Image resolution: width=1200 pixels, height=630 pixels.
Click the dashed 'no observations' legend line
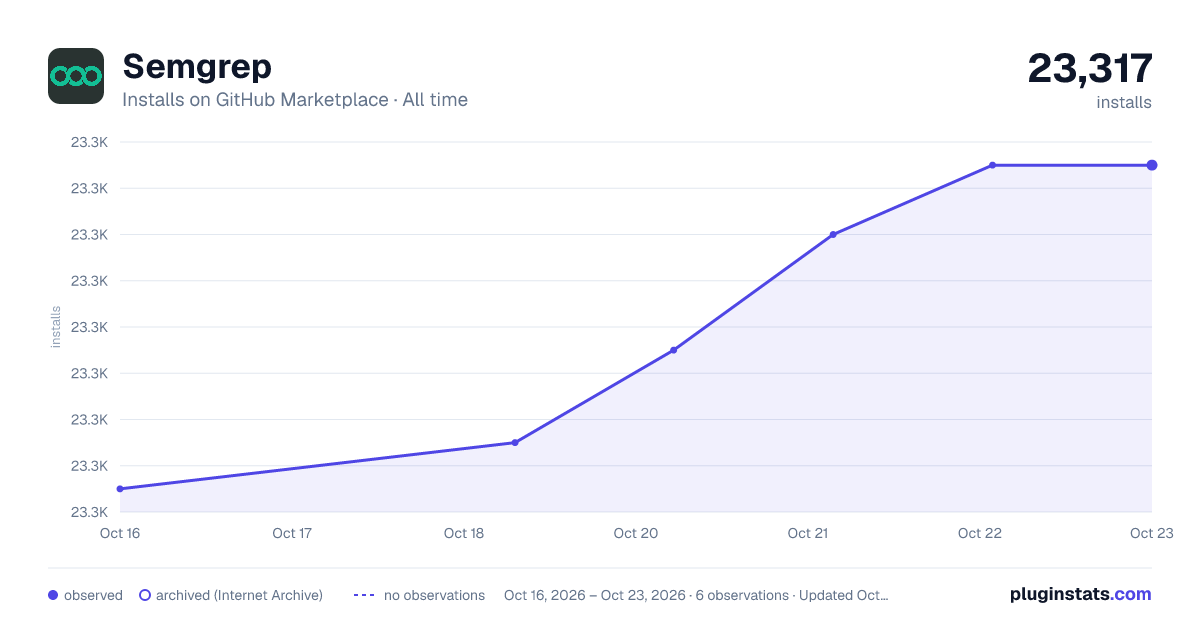pyautogui.click(x=364, y=595)
